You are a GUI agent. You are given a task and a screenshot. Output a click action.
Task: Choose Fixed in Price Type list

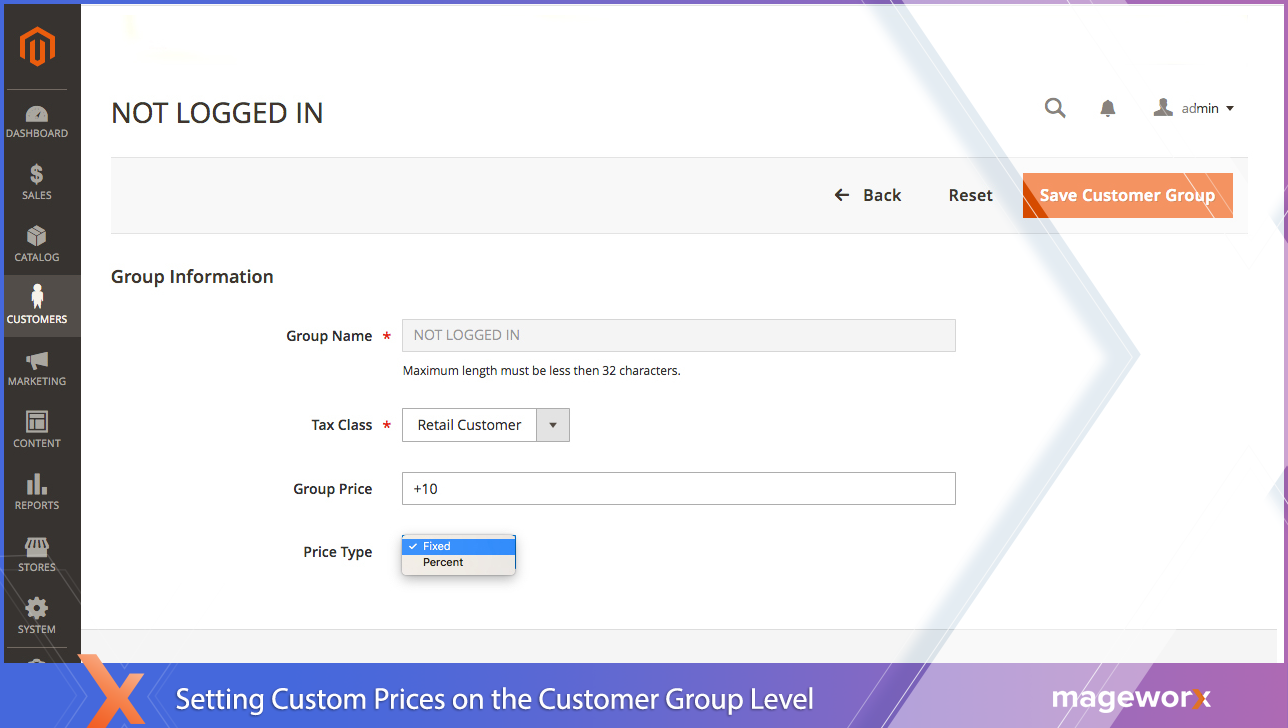pos(458,546)
